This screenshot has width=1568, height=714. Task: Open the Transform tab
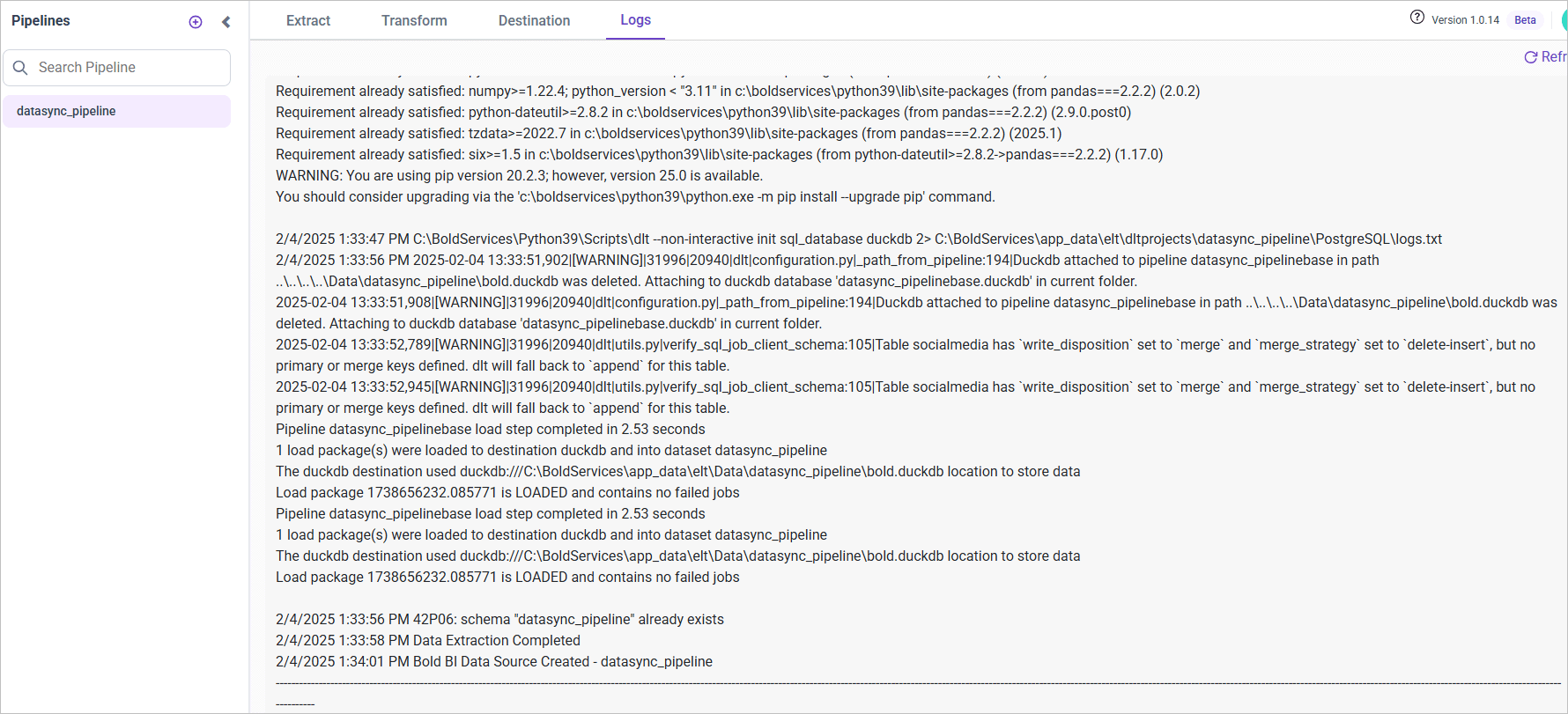click(414, 21)
